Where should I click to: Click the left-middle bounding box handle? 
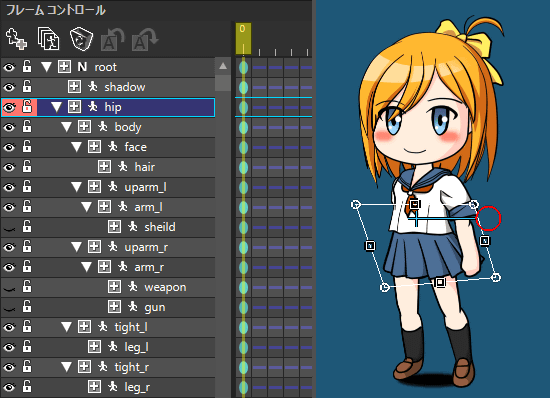point(370,245)
